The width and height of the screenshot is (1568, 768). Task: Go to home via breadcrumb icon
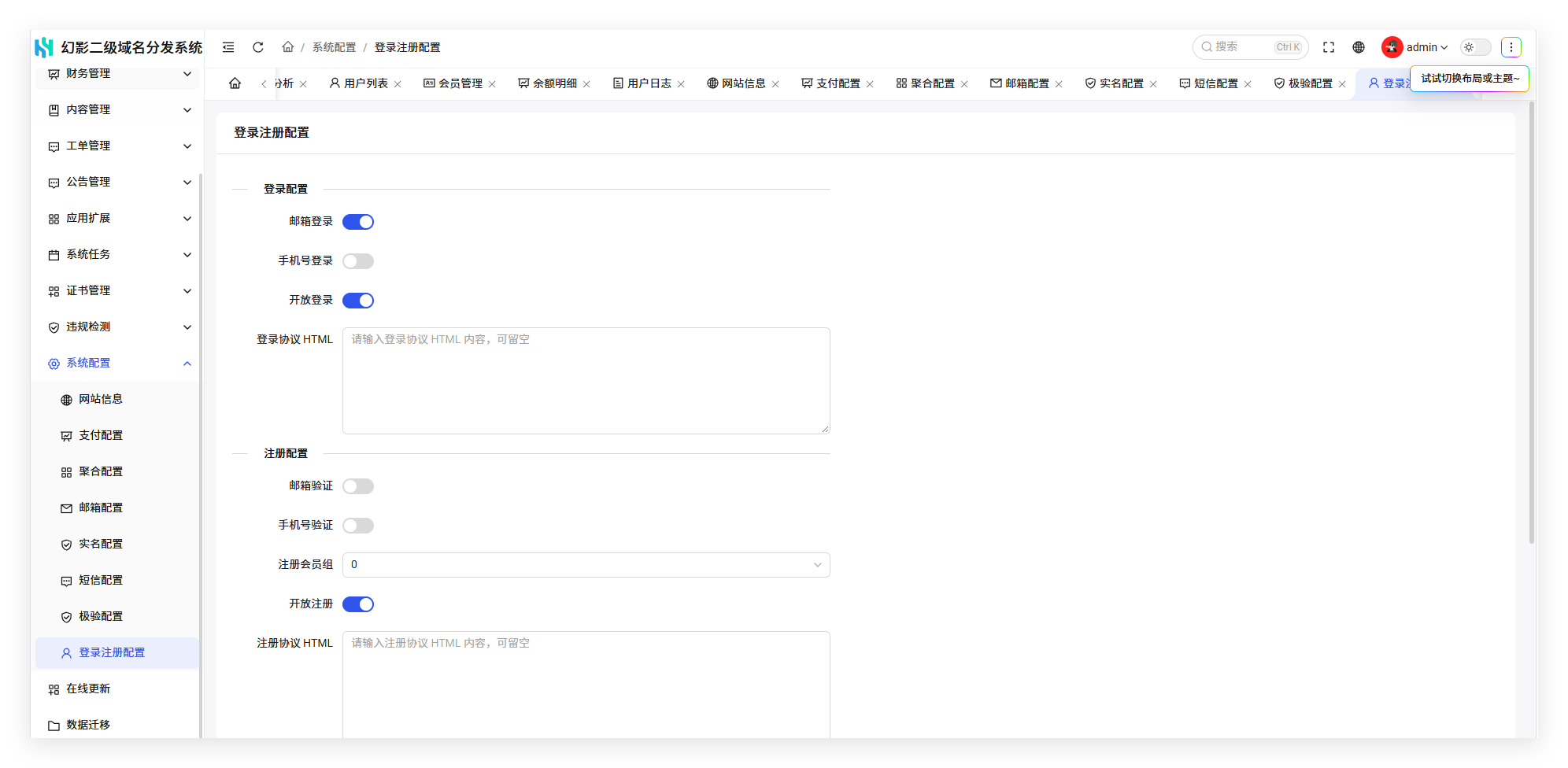[x=288, y=47]
